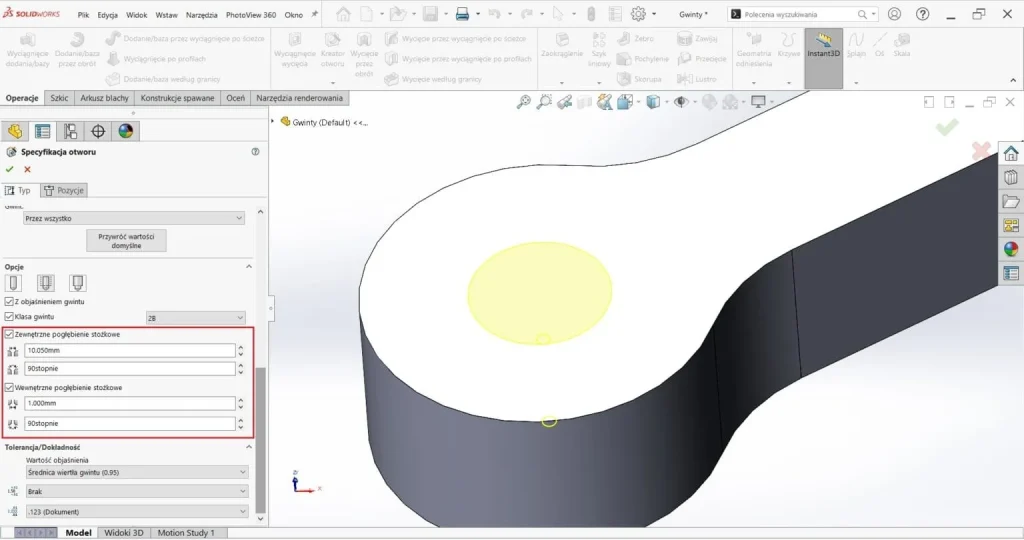
Task: Click the user login account icon
Action: coord(894,14)
